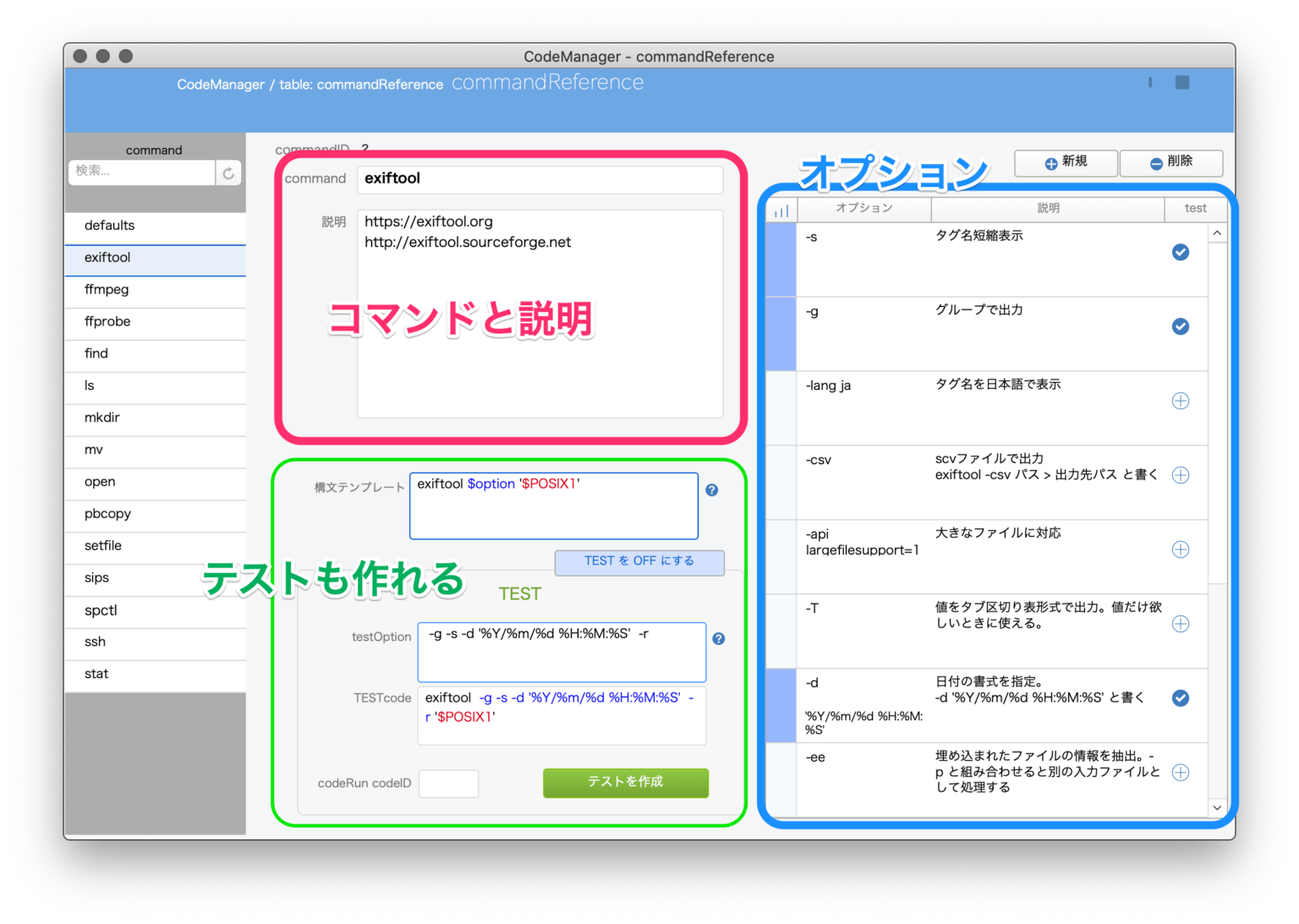Click the 説明 description text area
The width and height of the screenshot is (1299, 924).
coord(540,314)
